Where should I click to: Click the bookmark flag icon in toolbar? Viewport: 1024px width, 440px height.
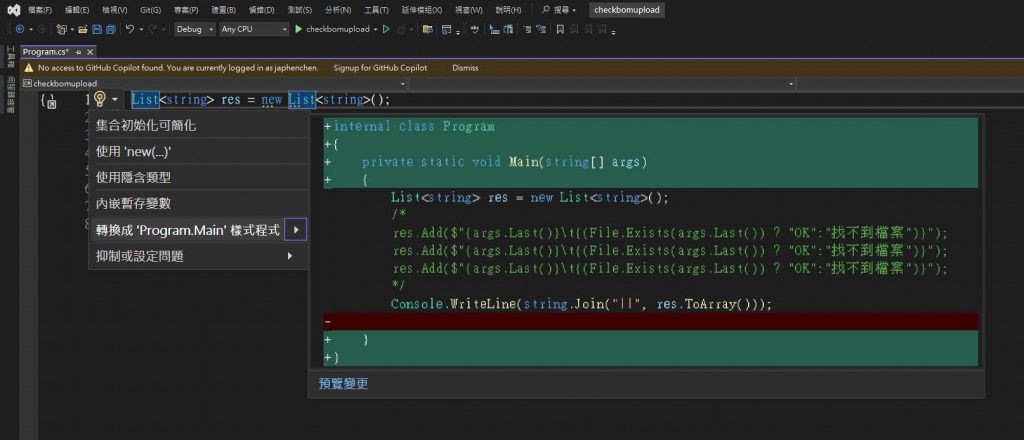tap(560, 29)
